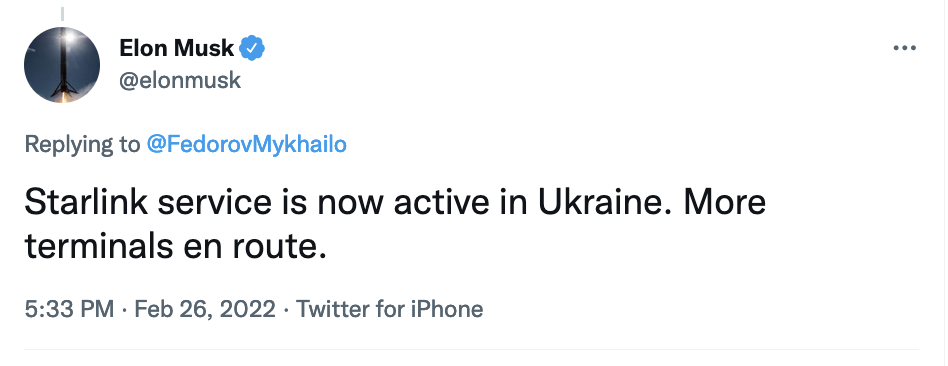This screenshot has height=366, width=948.
Task: Open the @FedorovMykhailo mention link
Action: 247,145
